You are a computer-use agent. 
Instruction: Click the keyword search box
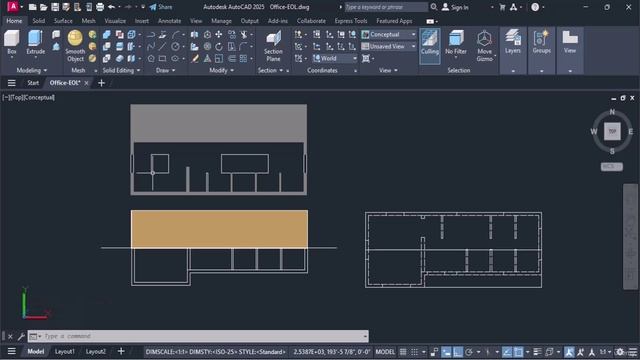pos(386,7)
